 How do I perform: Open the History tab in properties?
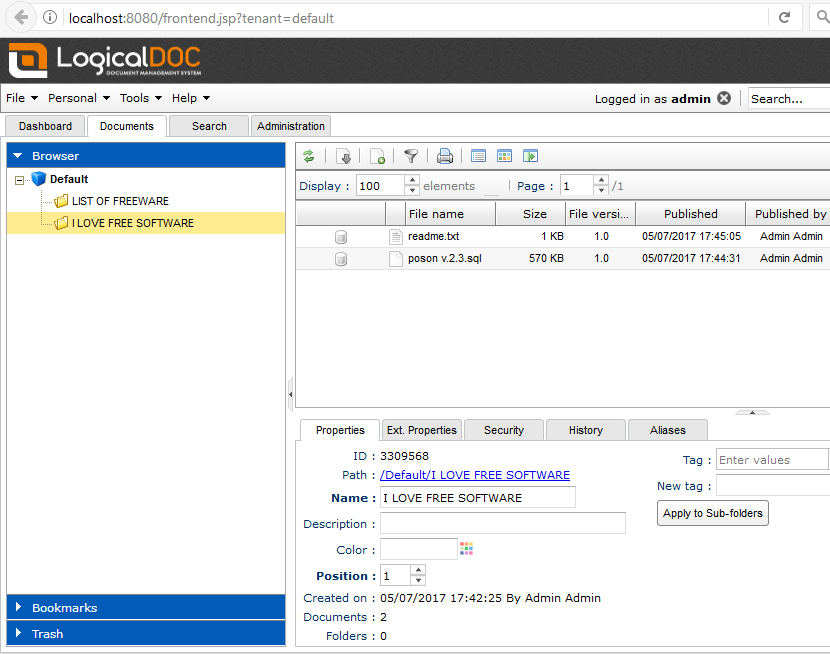(x=585, y=429)
